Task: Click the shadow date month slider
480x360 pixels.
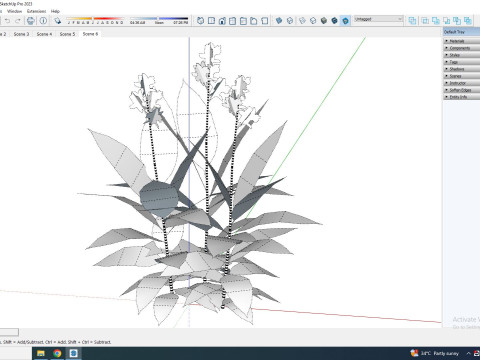Action: click(95, 19)
